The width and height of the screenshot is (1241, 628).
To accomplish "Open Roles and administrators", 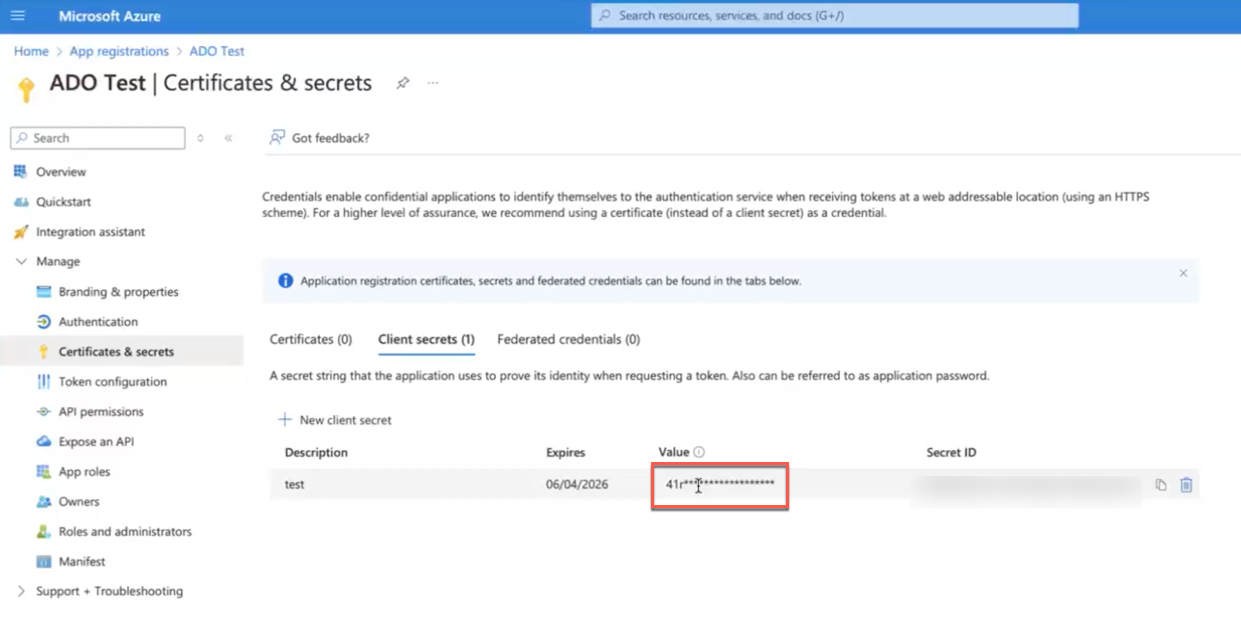I will 125,532.
